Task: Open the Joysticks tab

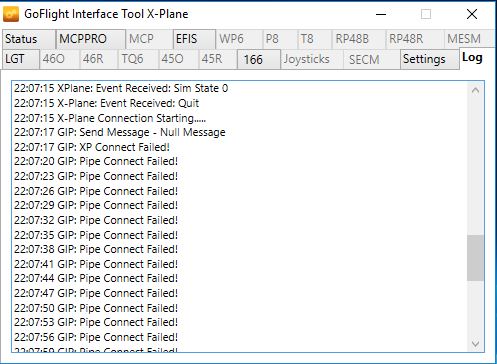Action: (312, 59)
